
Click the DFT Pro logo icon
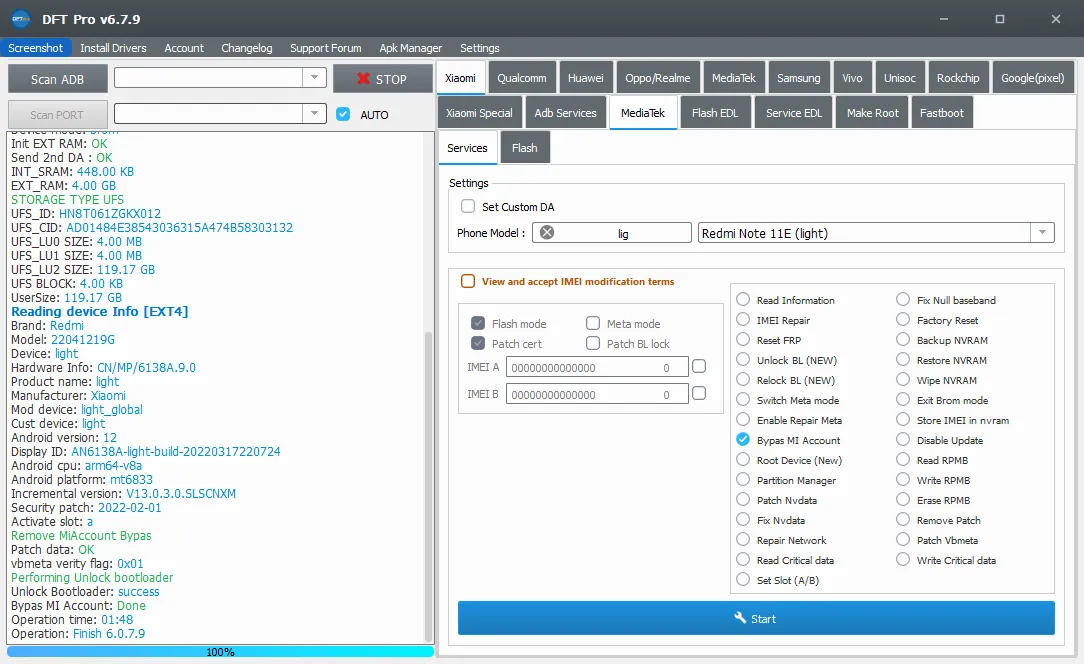click(x=20, y=19)
